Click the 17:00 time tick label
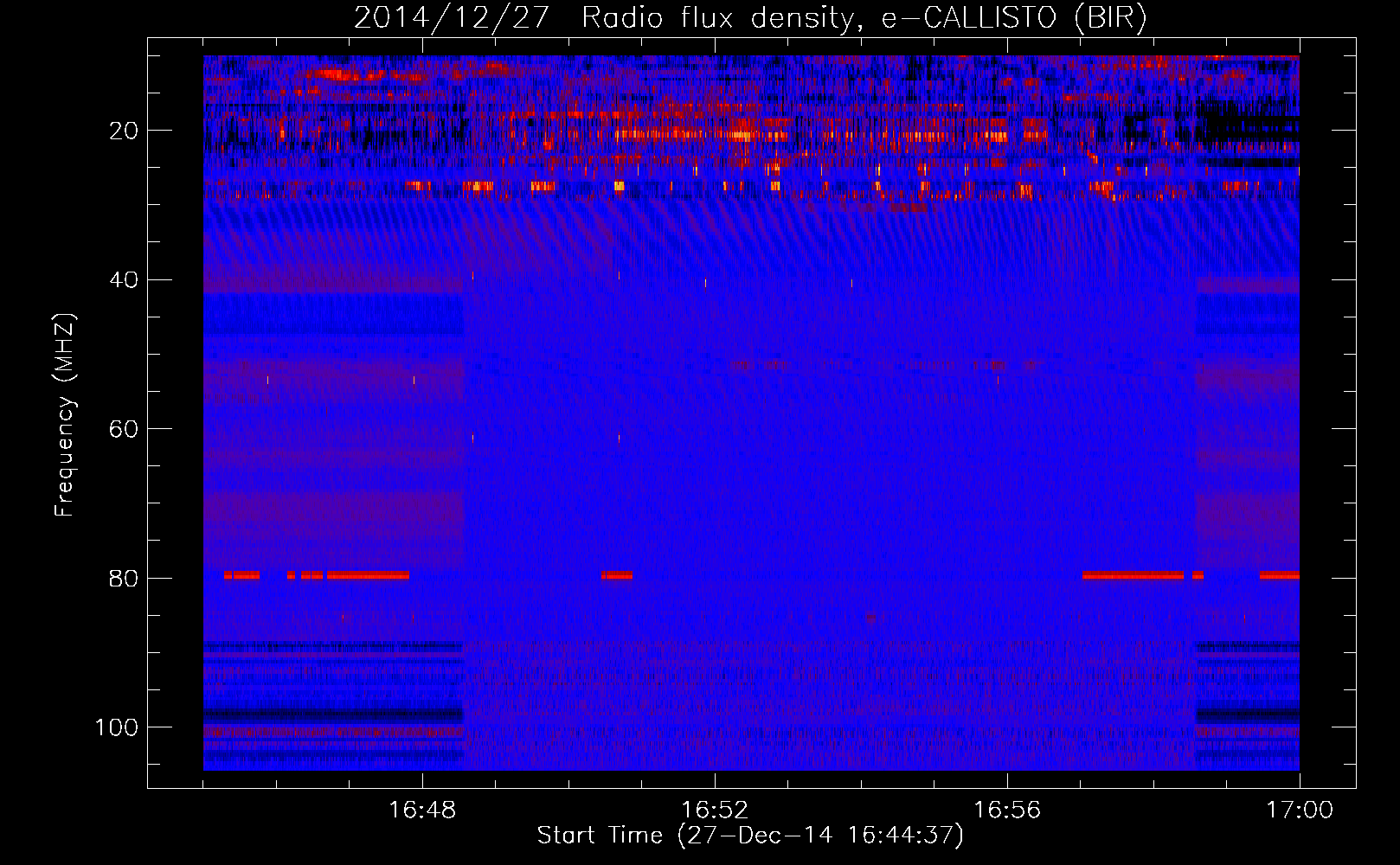This screenshot has height=865, width=1400. (x=1300, y=811)
